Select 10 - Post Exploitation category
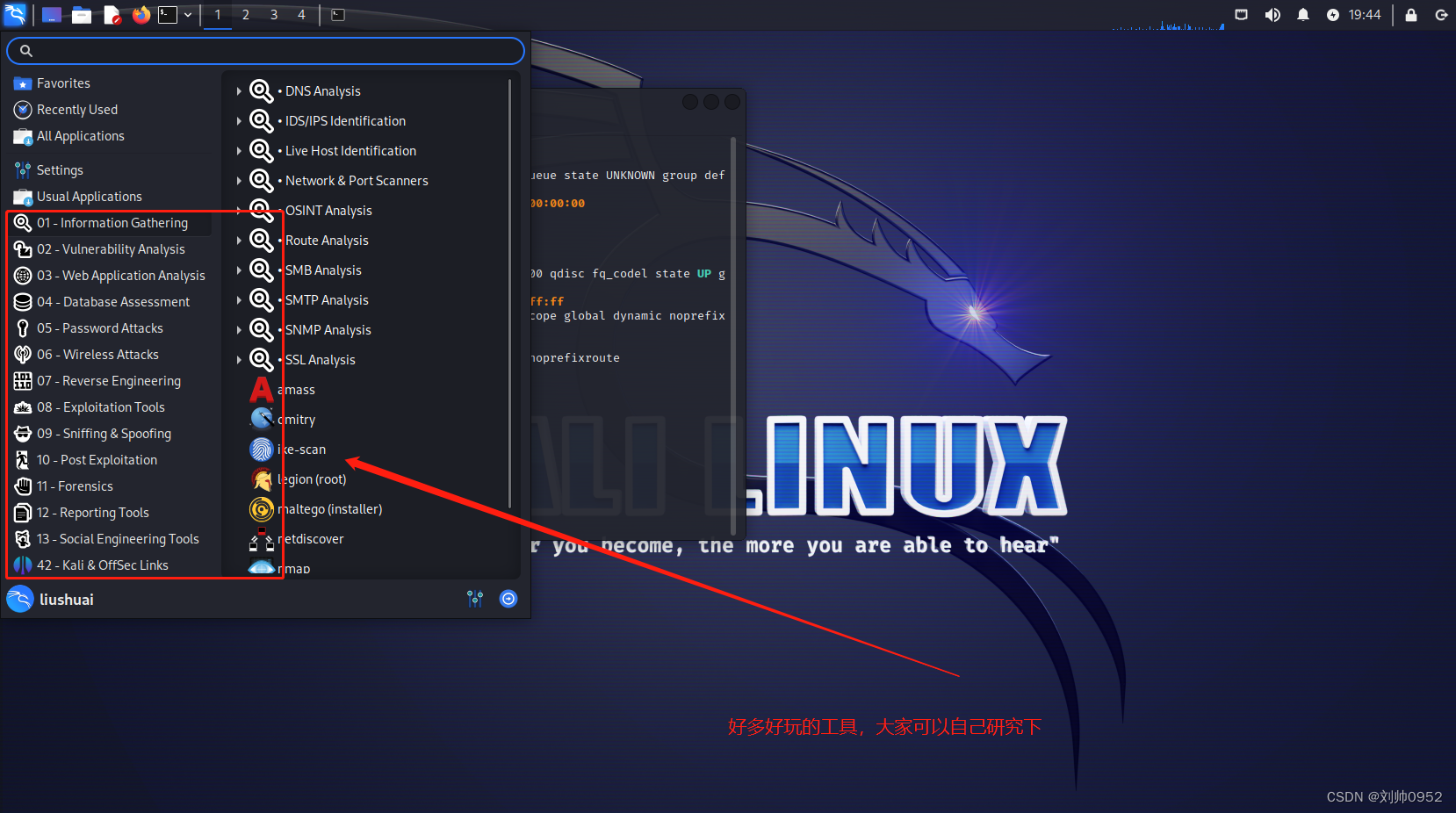1456x813 pixels. pos(110,460)
